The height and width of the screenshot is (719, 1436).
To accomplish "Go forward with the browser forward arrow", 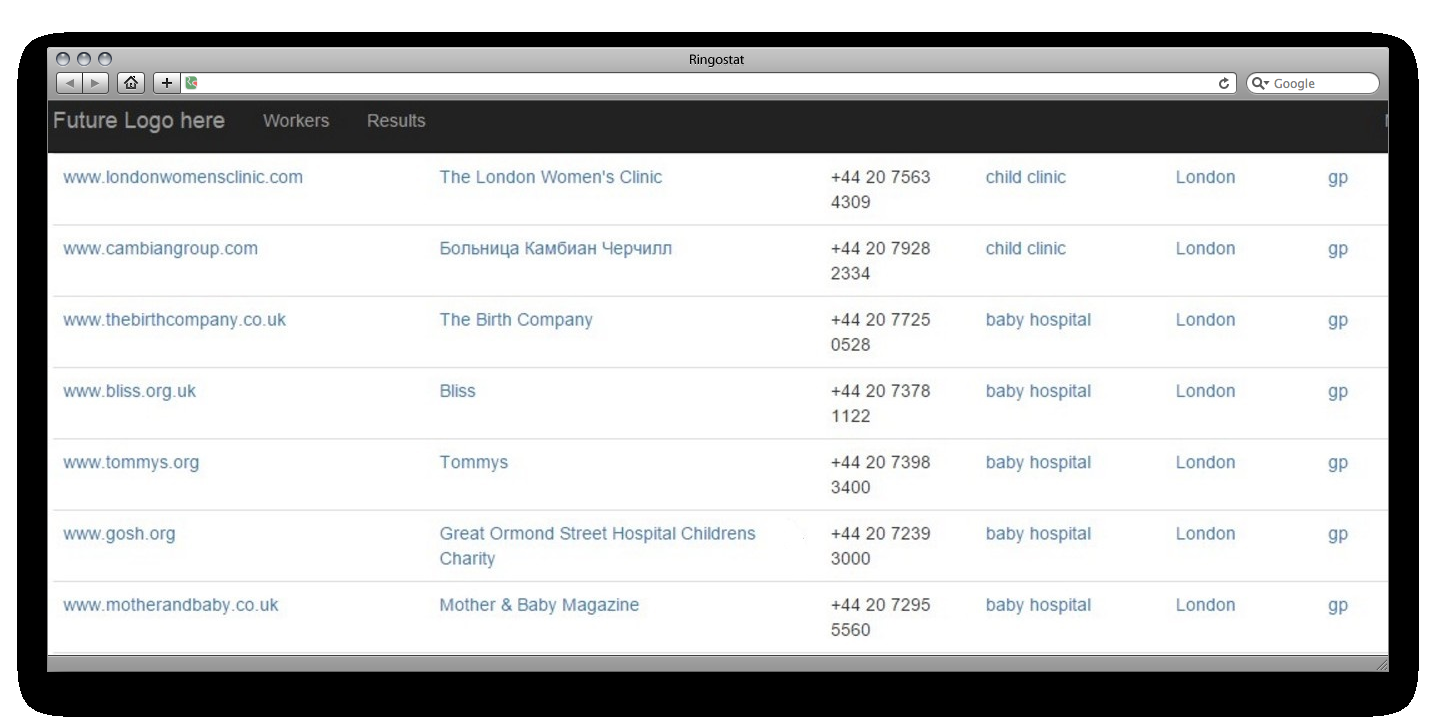I will (95, 83).
